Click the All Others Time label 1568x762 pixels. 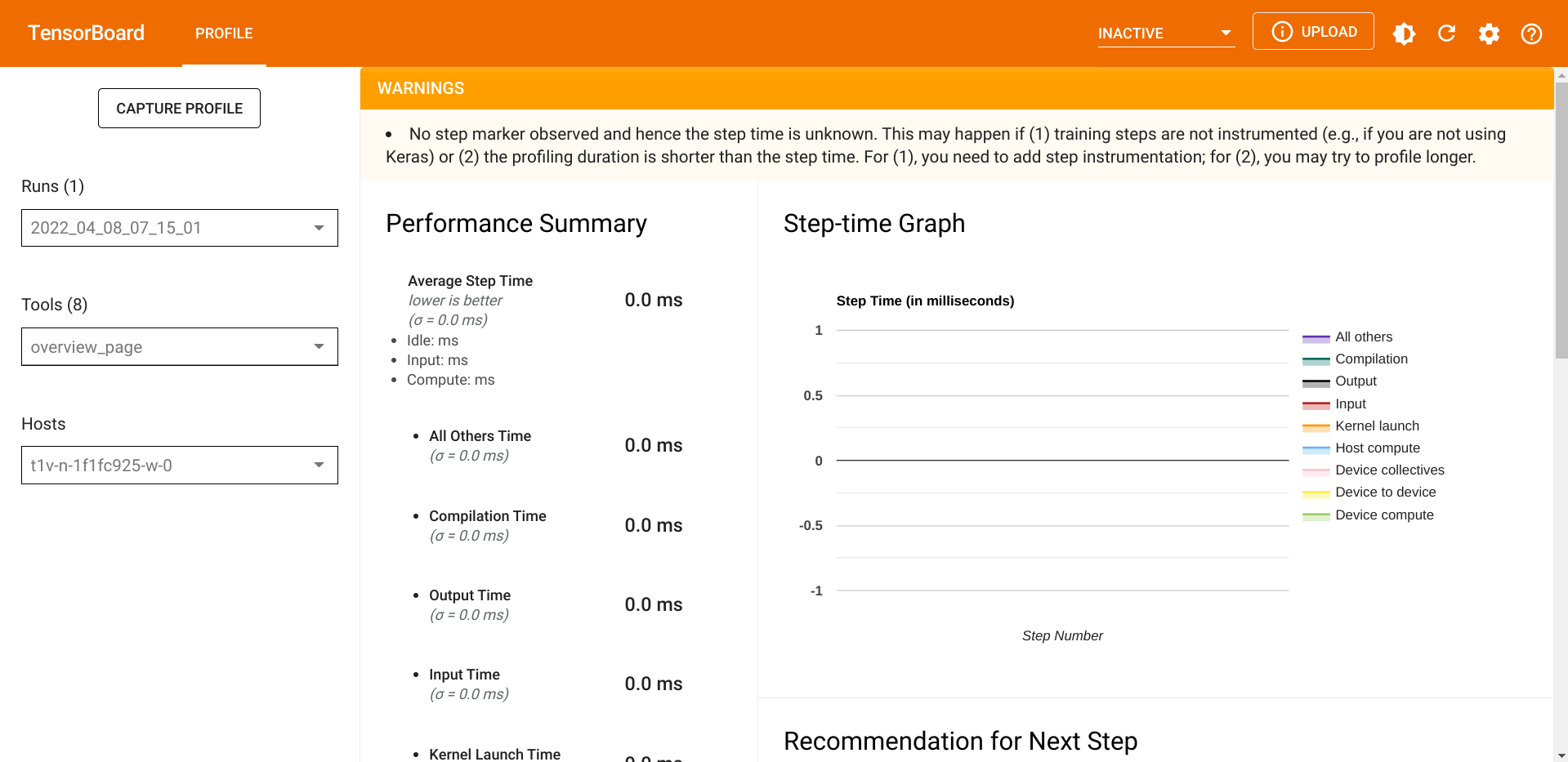pyautogui.click(x=480, y=436)
